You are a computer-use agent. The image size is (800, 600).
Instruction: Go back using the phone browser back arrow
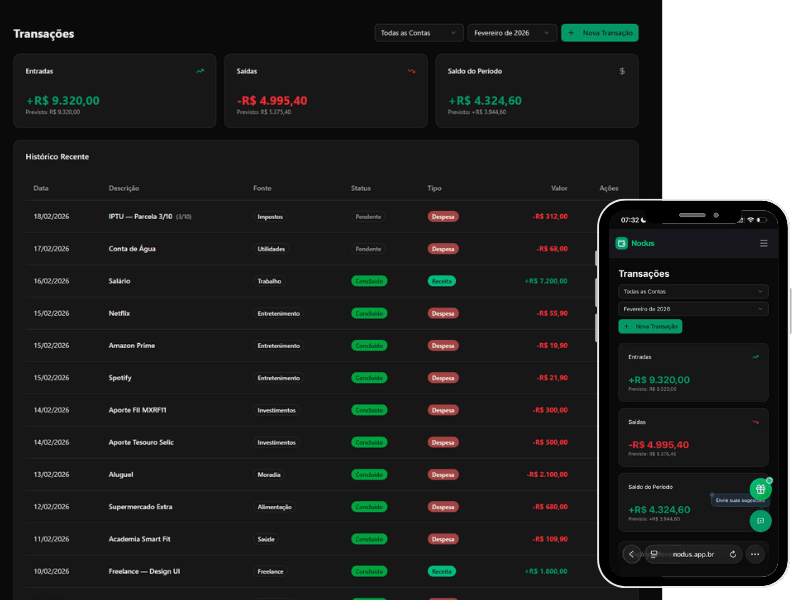click(632, 554)
